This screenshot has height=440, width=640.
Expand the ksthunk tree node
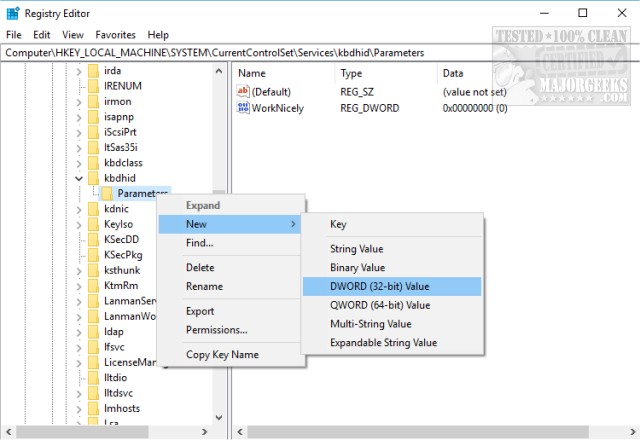[x=79, y=271]
